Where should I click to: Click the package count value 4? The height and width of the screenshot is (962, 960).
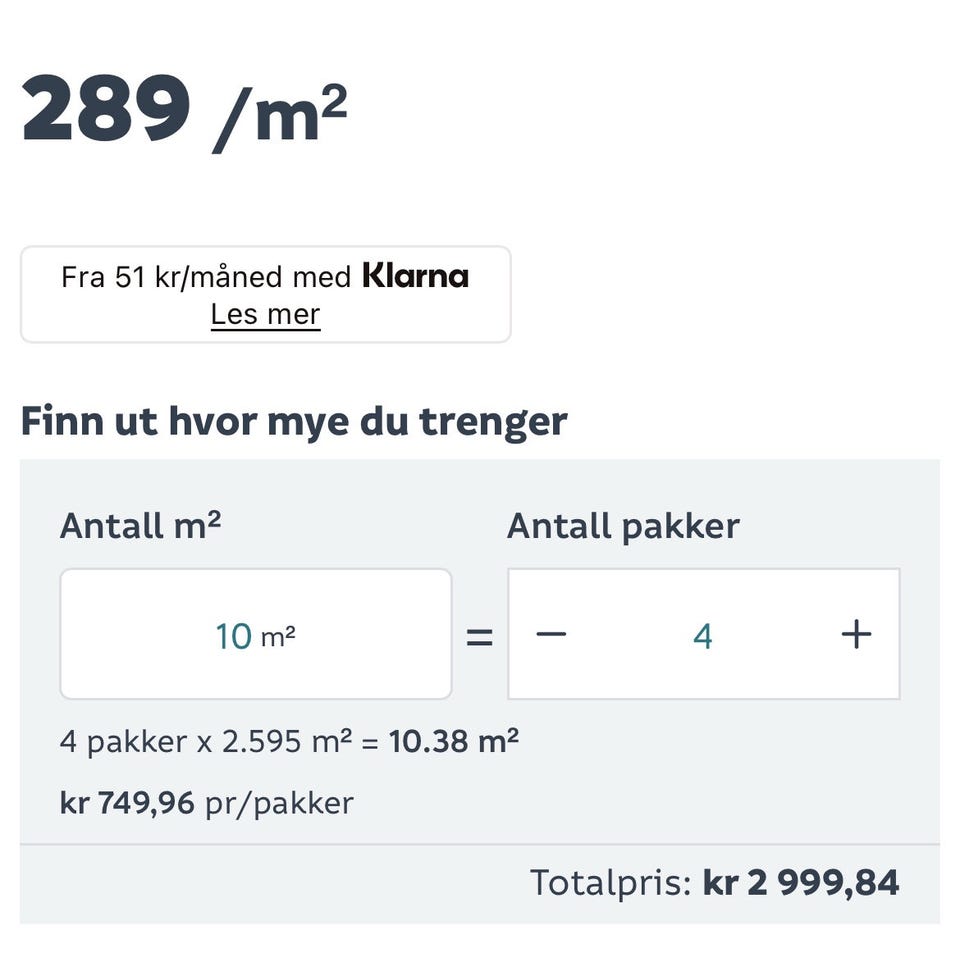[x=703, y=636]
